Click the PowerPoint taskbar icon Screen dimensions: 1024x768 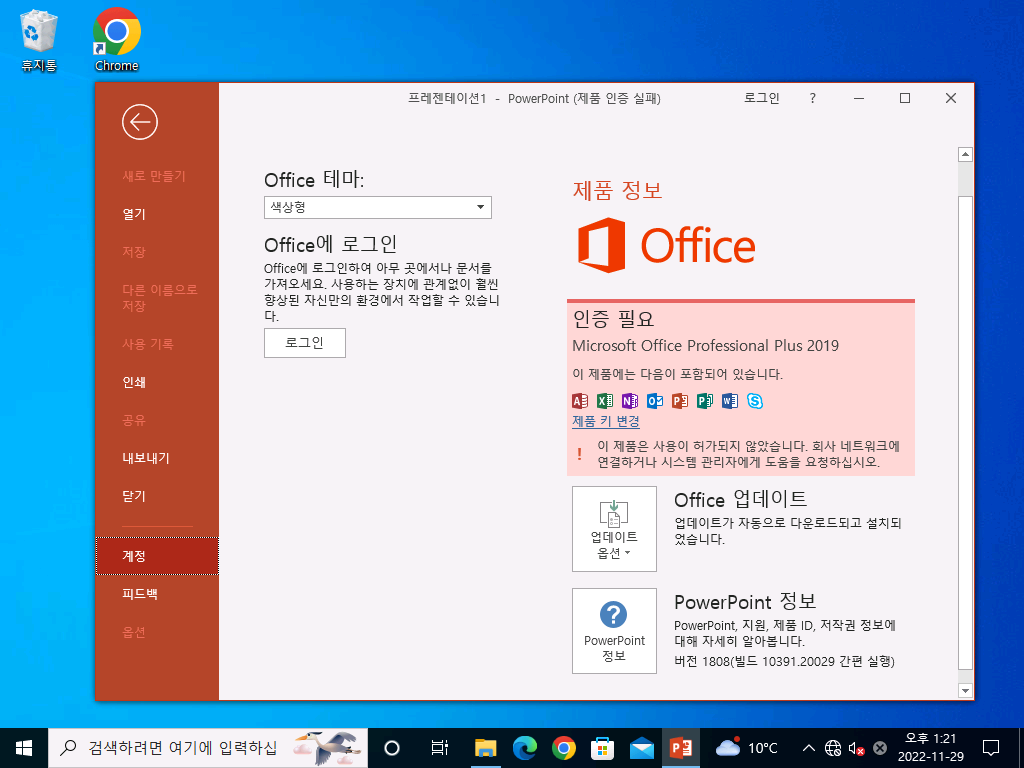coord(681,748)
